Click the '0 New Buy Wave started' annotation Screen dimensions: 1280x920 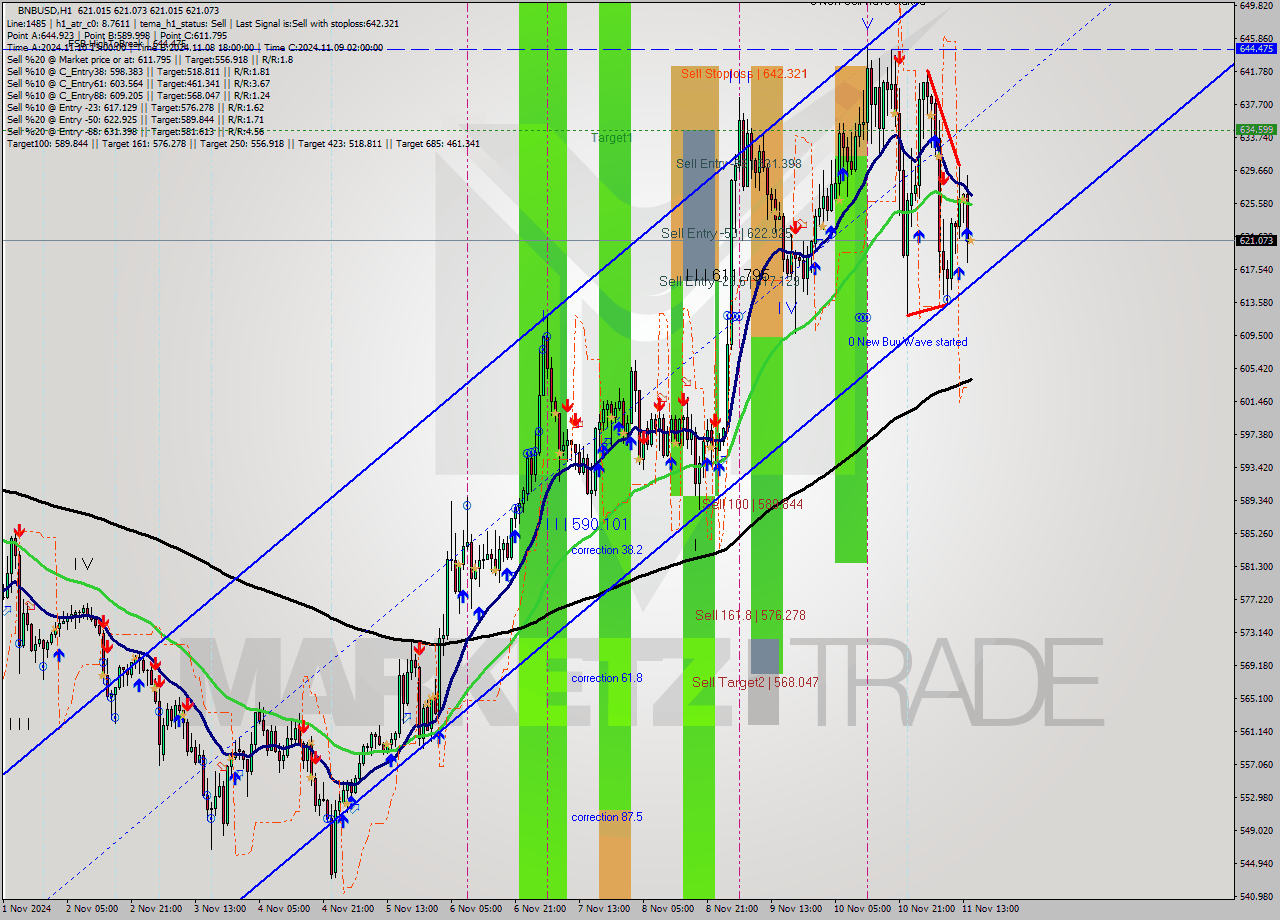coord(907,342)
